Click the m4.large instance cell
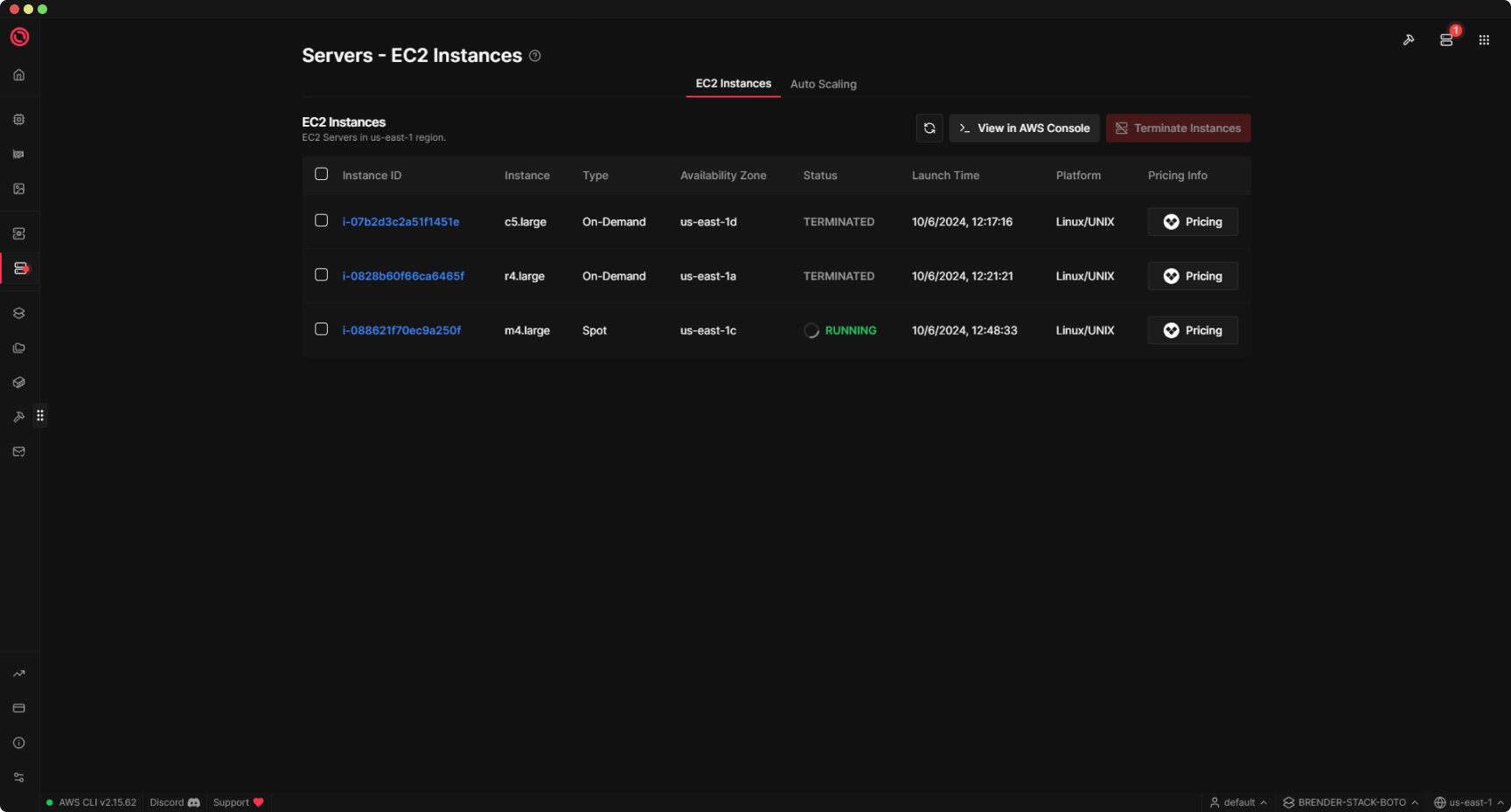The height and width of the screenshot is (812, 1511). click(527, 330)
